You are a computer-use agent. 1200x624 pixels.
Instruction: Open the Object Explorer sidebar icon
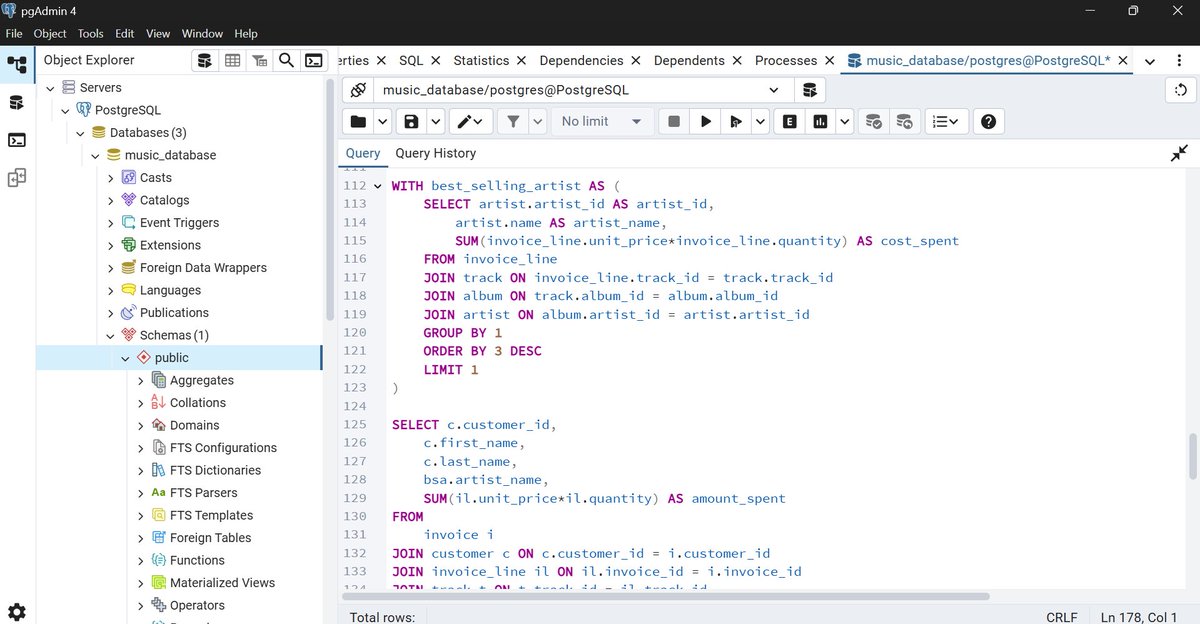point(17,65)
